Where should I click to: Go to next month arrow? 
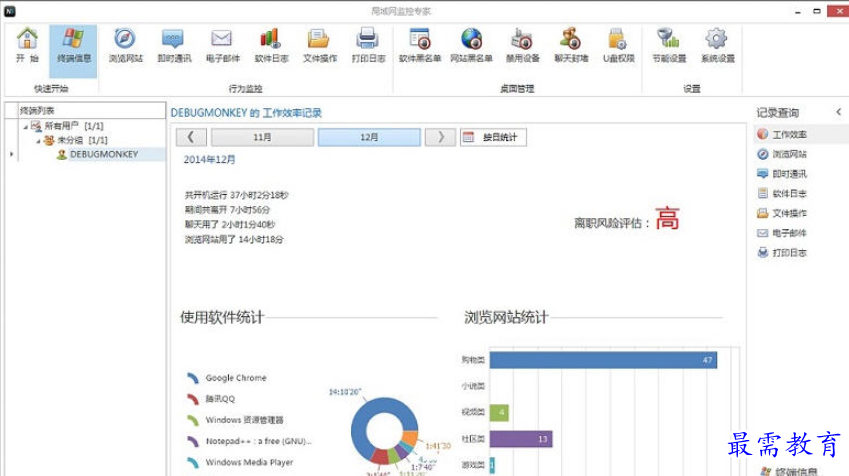[440, 137]
